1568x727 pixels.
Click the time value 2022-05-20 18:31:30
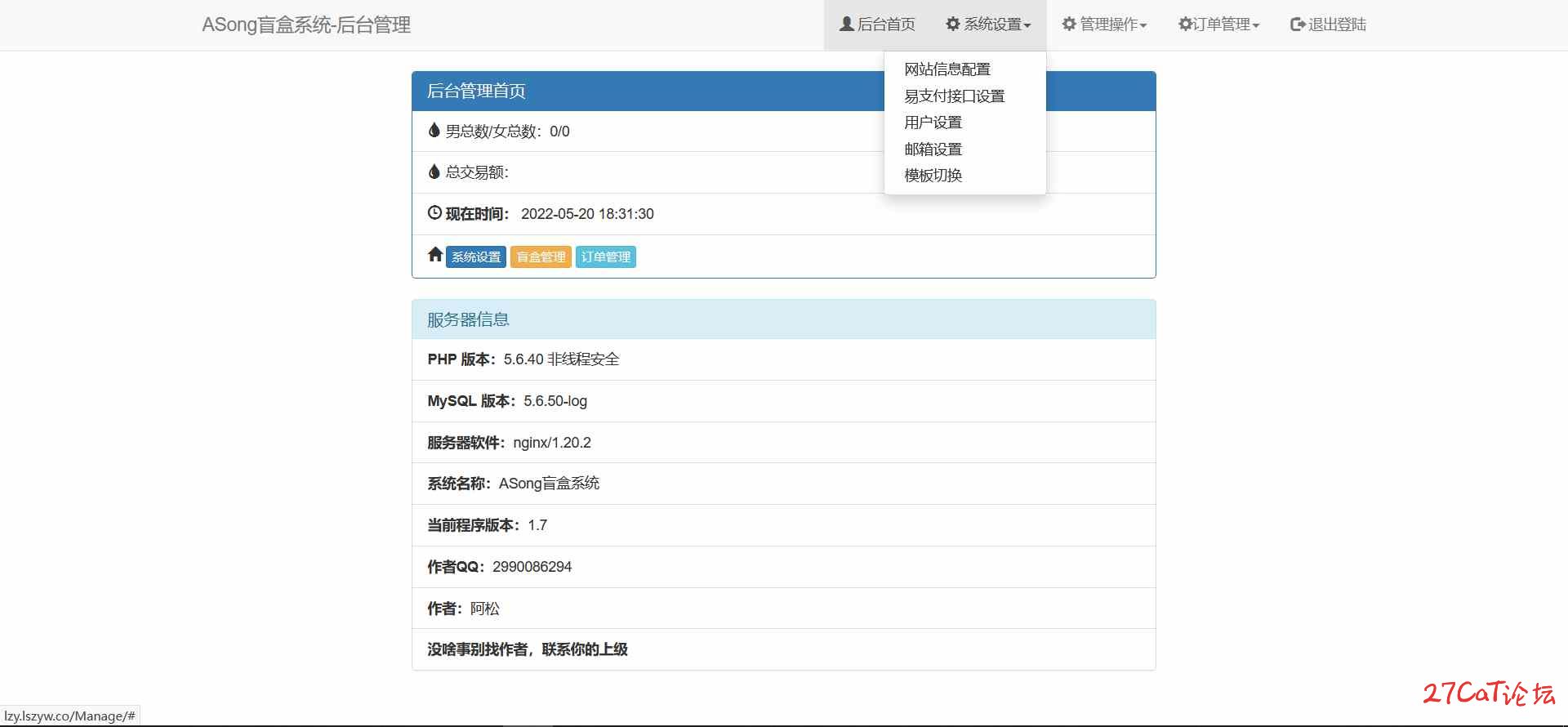(587, 214)
